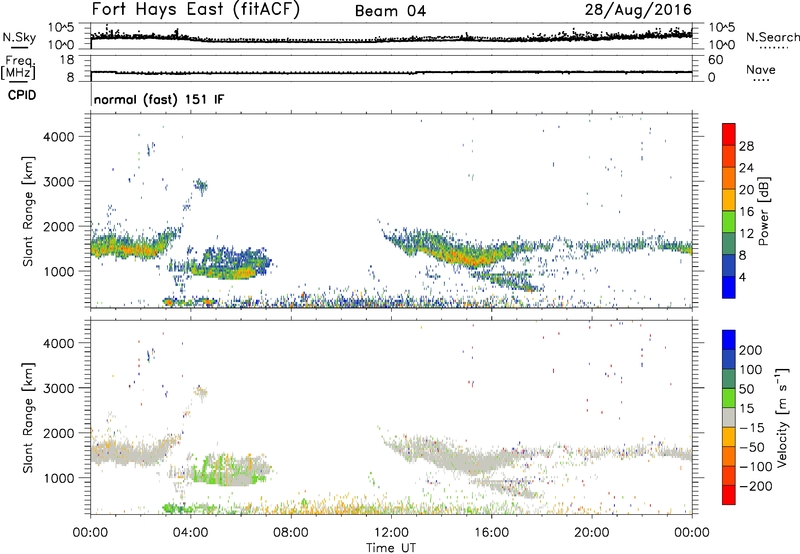
Task: Click the 'Freq. [MHz]' axis label
Action: pyautogui.click(x=18, y=67)
